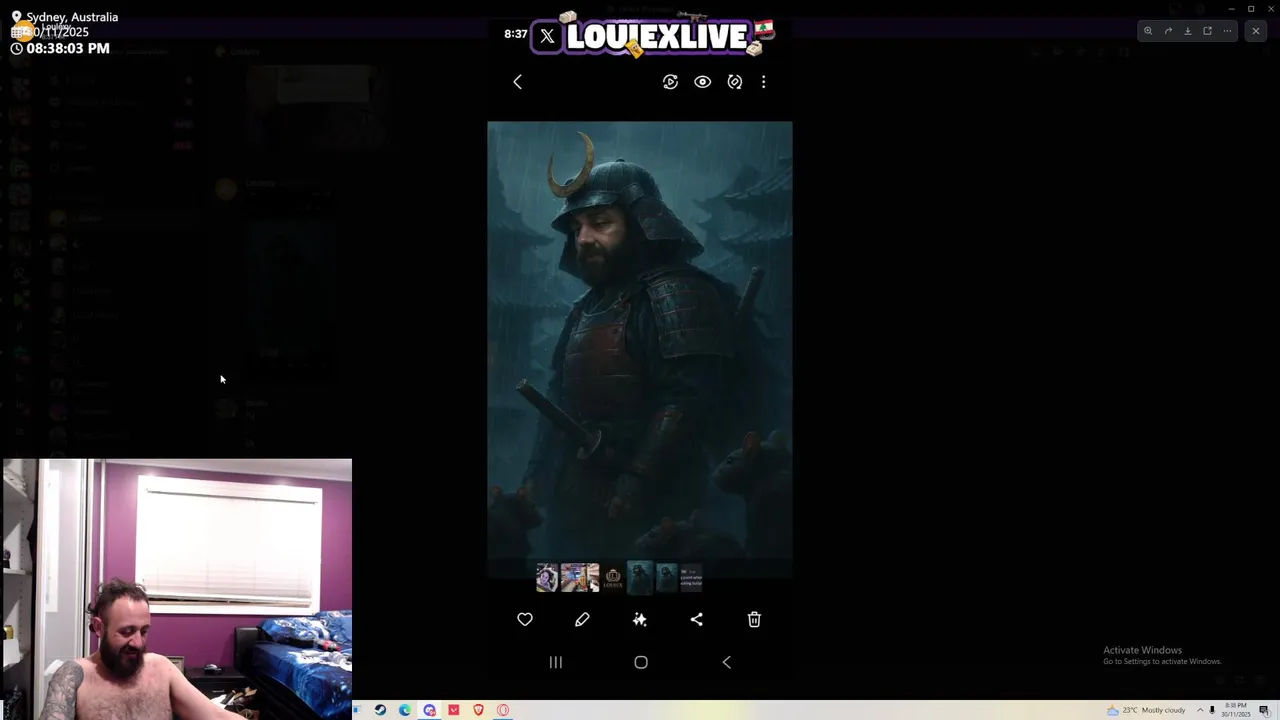This screenshot has width=1280, height=720.
Task: Open image in browser from viewer toolbar
Action: (x=1207, y=31)
